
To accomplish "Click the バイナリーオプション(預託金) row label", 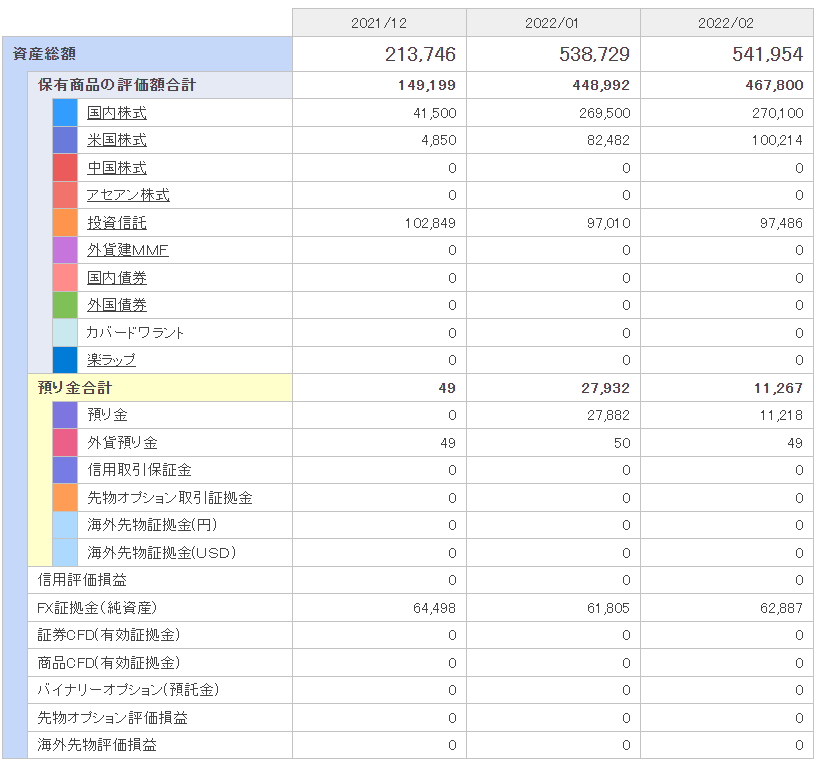I will pyautogui.click(x=128, y=690).
